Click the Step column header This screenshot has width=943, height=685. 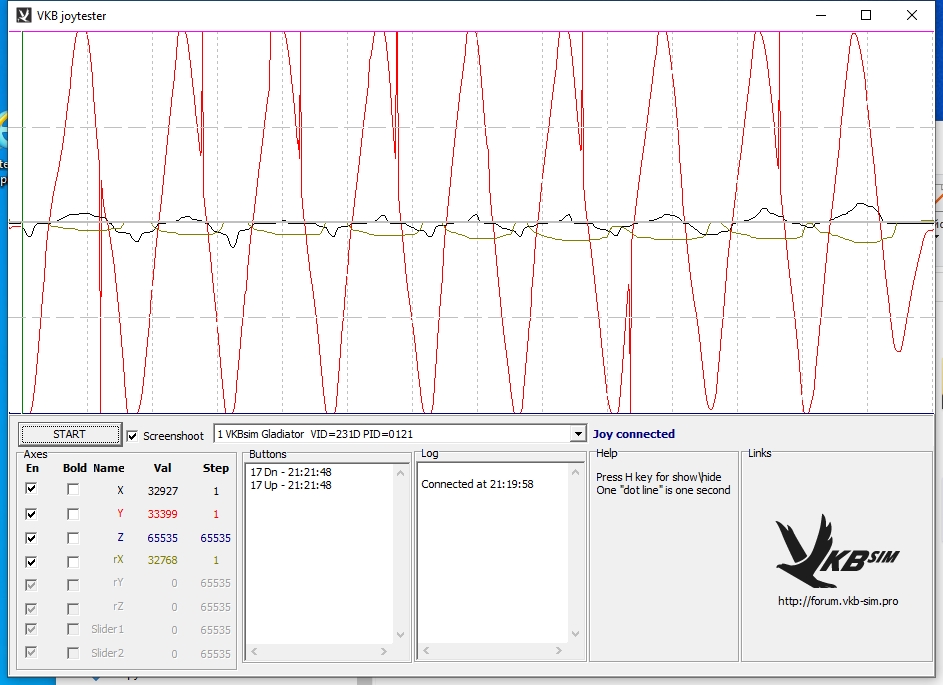click(x=216, y=468)
